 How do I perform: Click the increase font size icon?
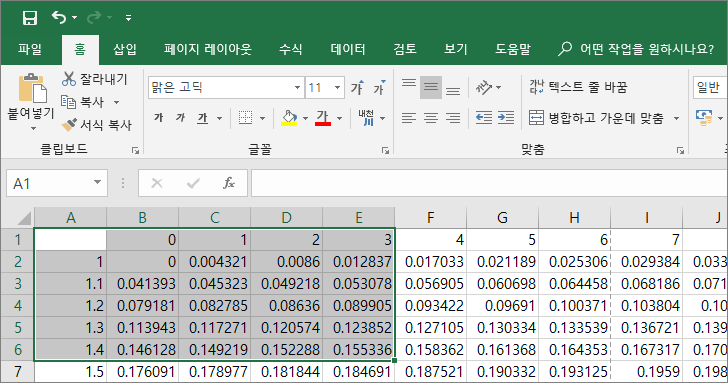[358, 87]
